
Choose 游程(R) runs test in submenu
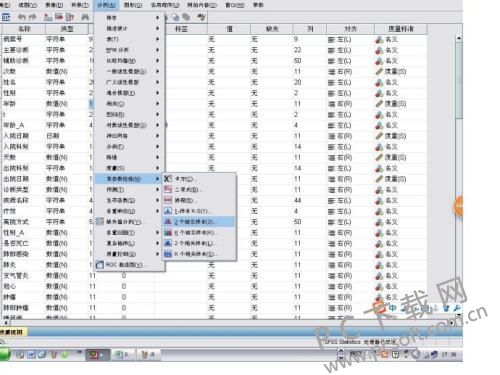199,200
